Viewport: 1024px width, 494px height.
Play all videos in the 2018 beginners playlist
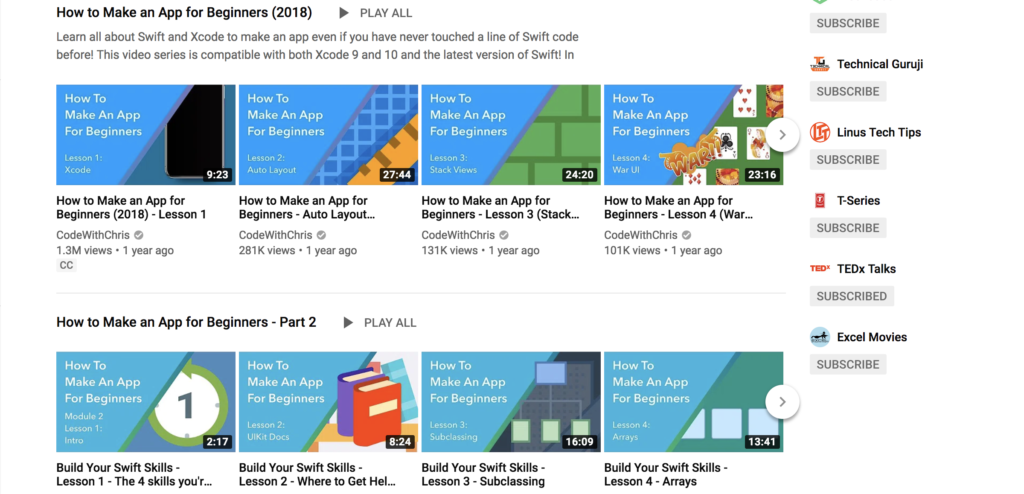376,13
